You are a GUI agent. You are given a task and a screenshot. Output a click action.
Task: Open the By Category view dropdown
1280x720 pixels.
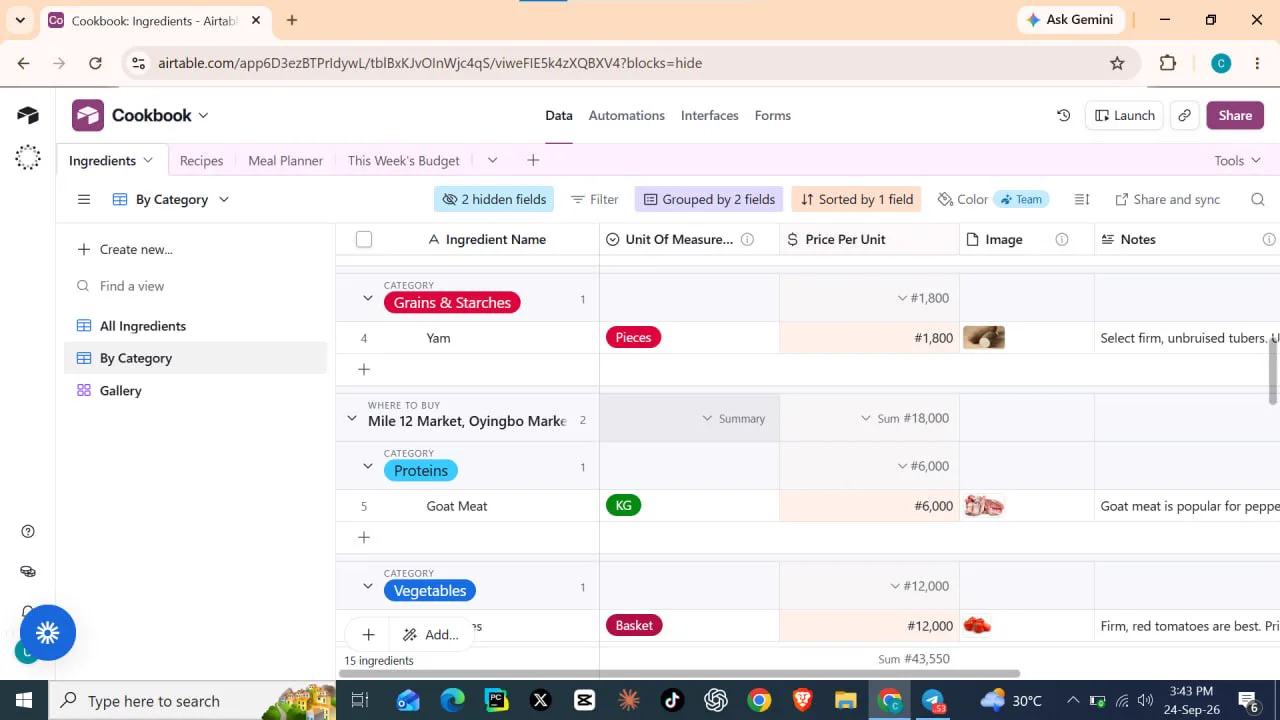[171, 199]
